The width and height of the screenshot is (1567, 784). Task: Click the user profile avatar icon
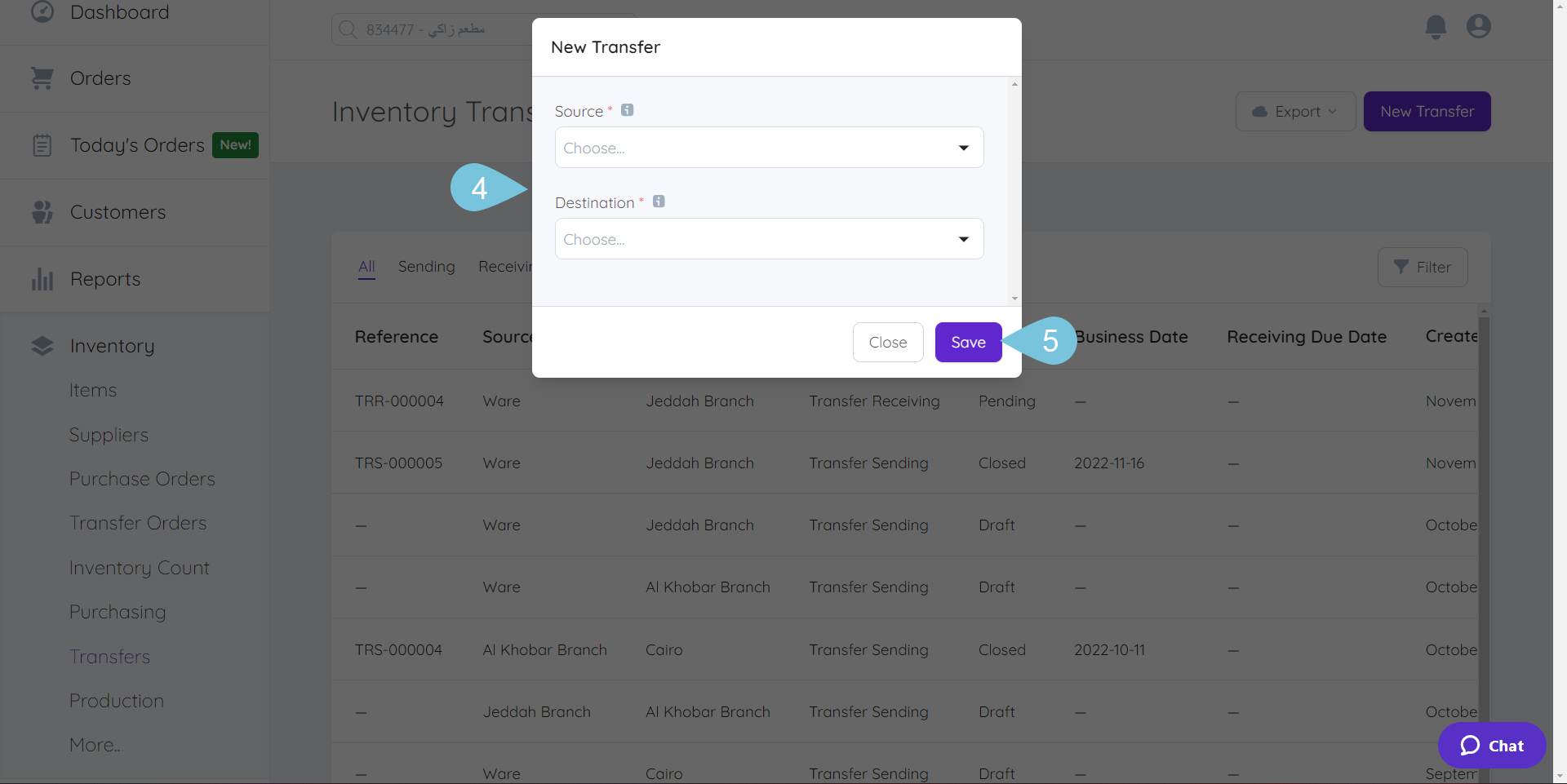click(1479, 26)
